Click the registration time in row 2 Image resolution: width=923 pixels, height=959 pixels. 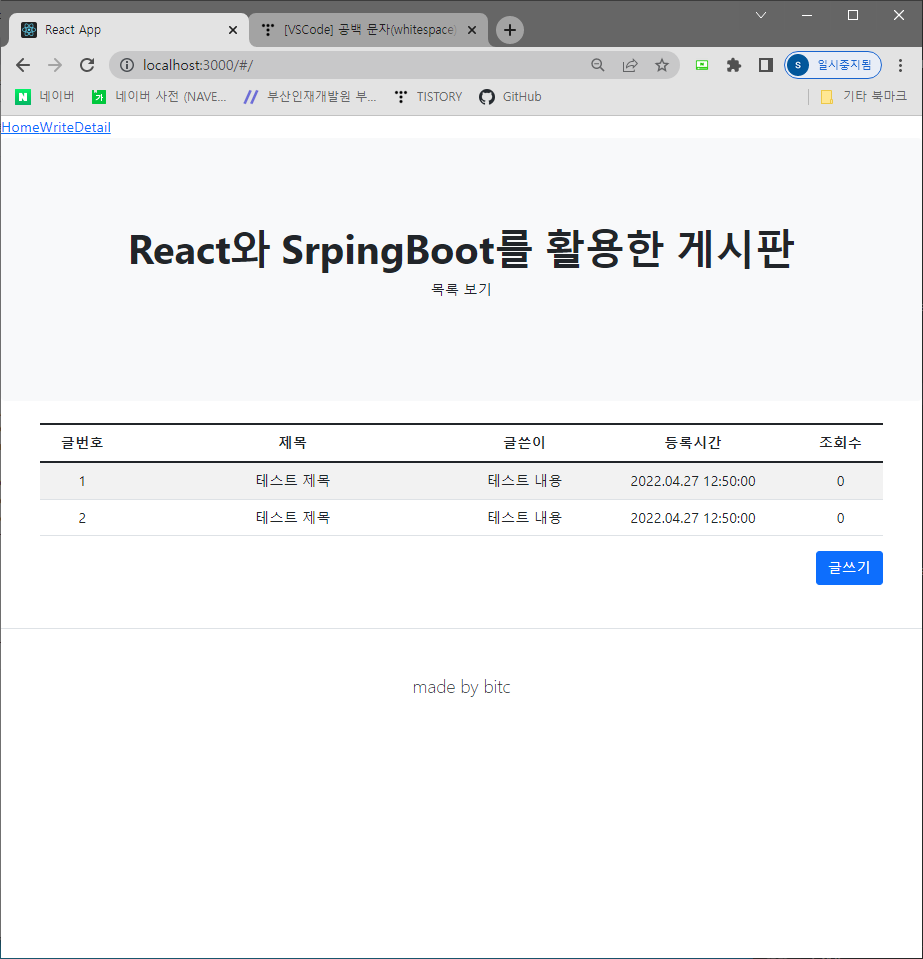692,518
